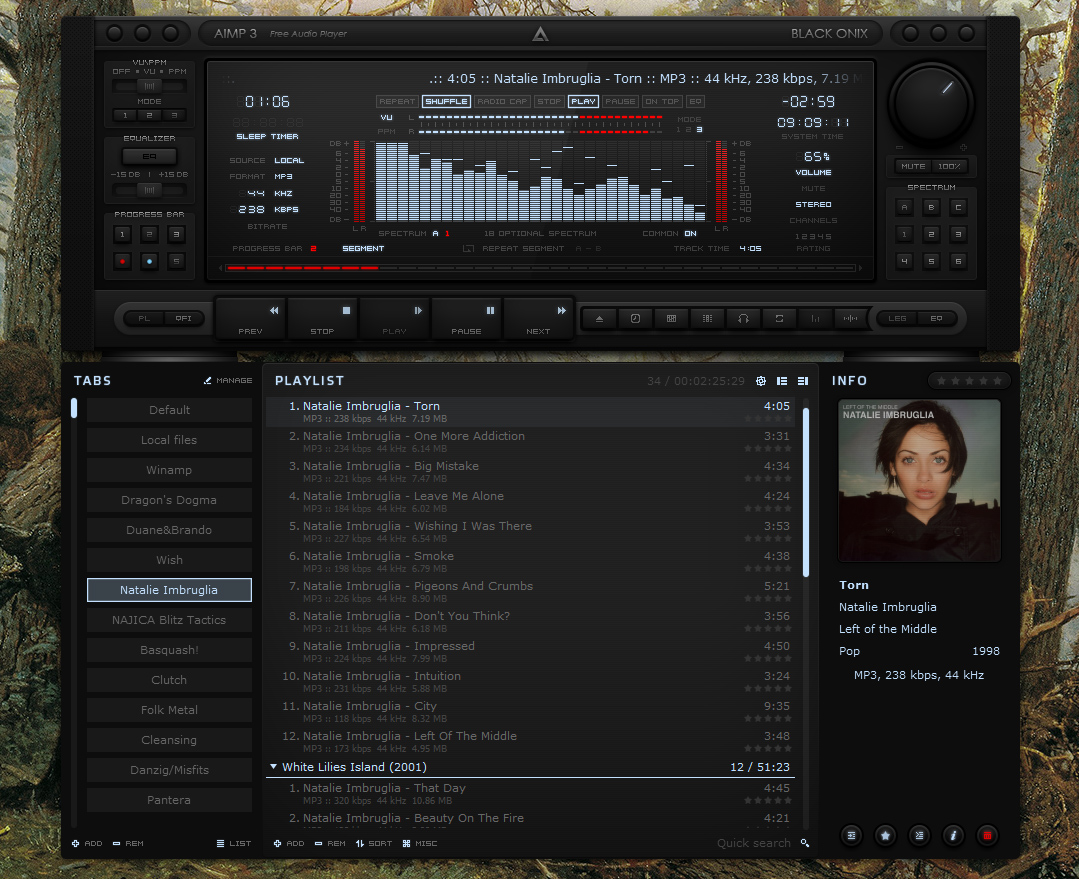1079x879 pixels.
Task: Click the large Play transport button
Action: [394, 319]
